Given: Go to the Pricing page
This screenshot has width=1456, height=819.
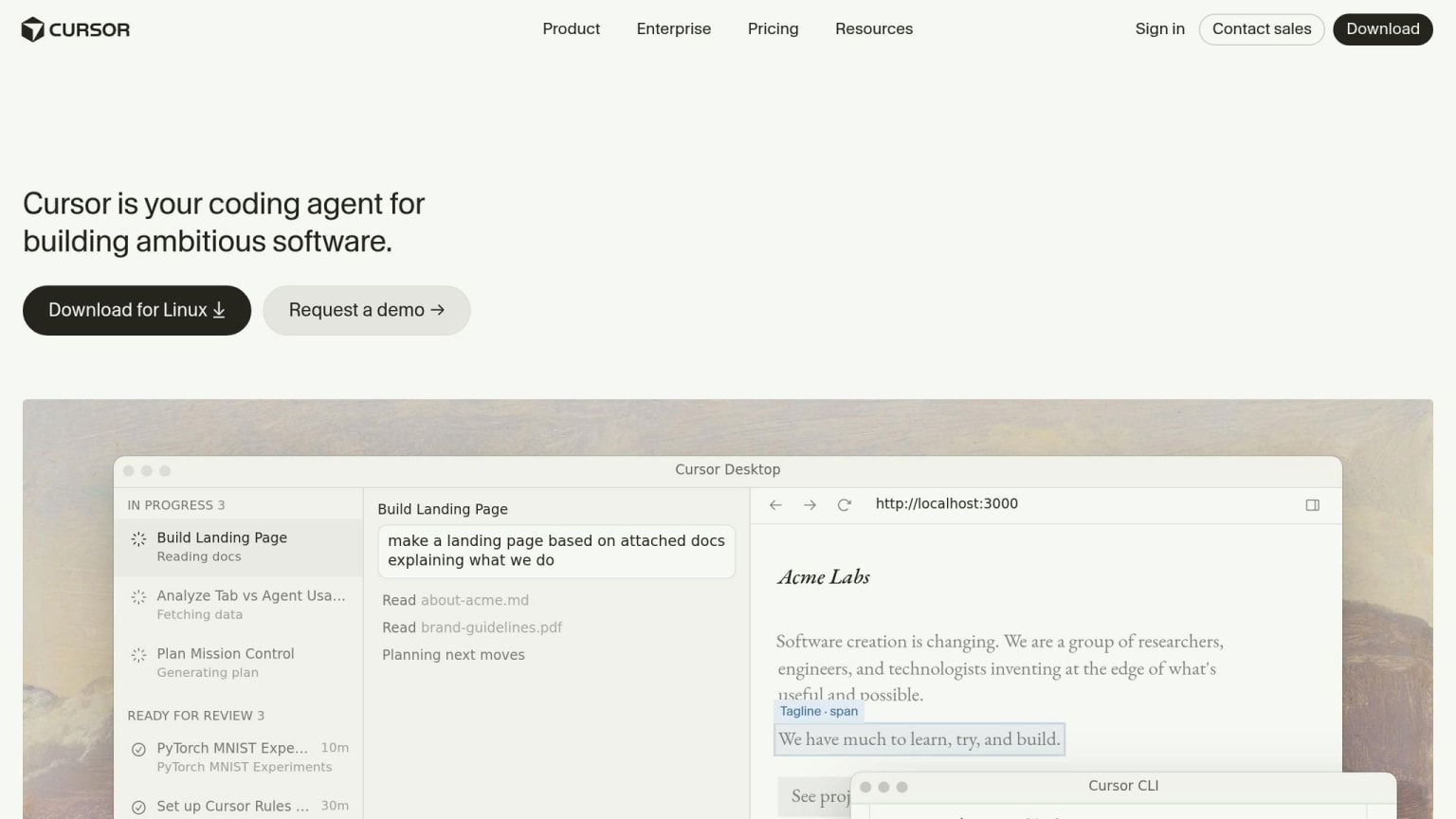Looking at the screenshot, I should [773, 29].
